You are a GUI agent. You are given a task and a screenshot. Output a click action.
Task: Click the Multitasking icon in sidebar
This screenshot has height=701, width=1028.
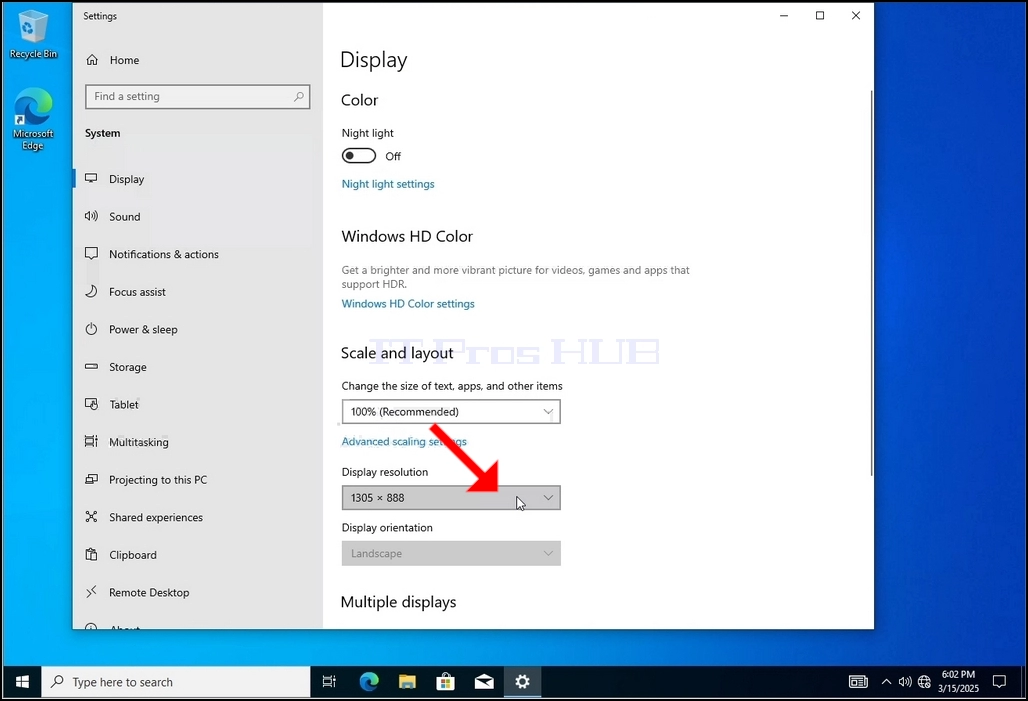click(92, 441)
